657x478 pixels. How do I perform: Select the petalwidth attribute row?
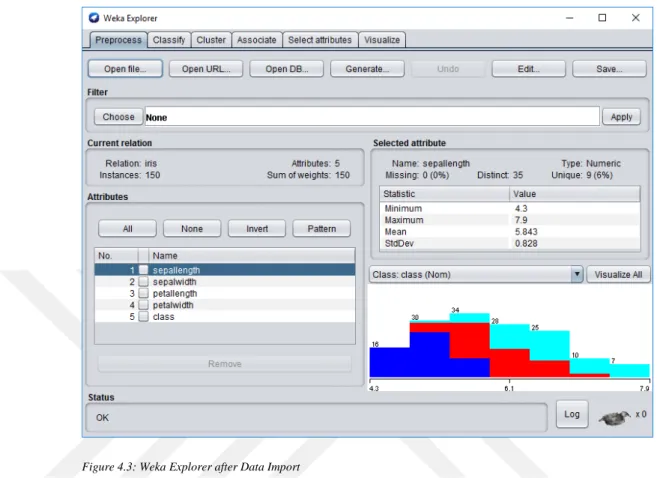tap(225, 305)
